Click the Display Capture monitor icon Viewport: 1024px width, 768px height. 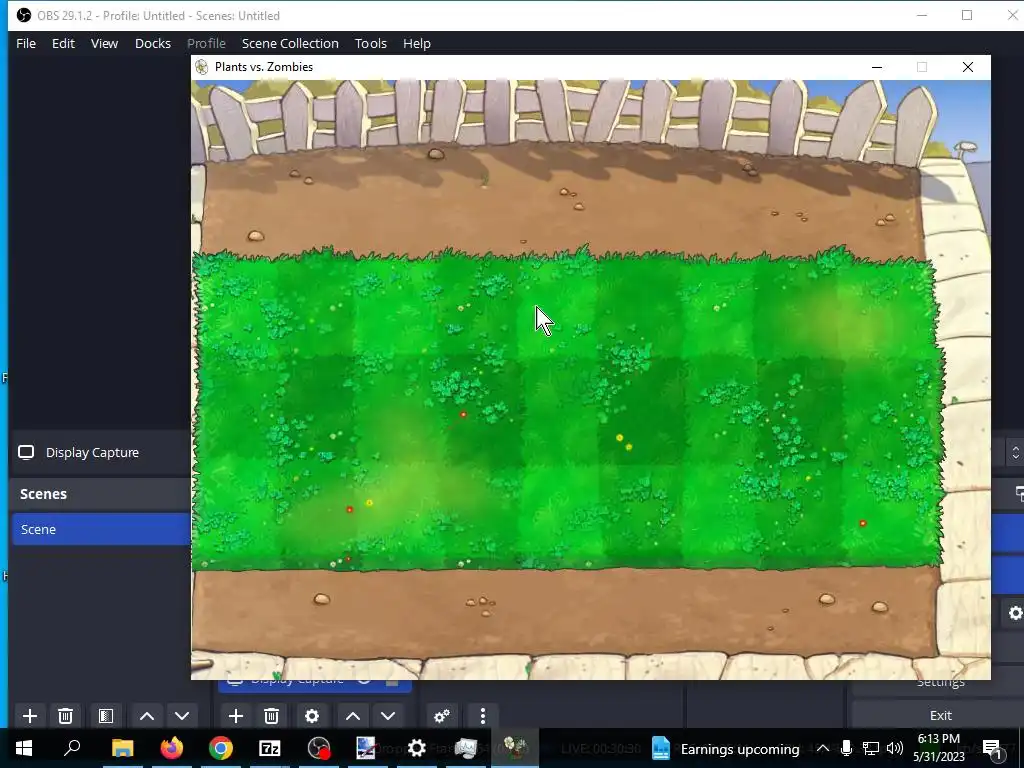pos(26,453)
